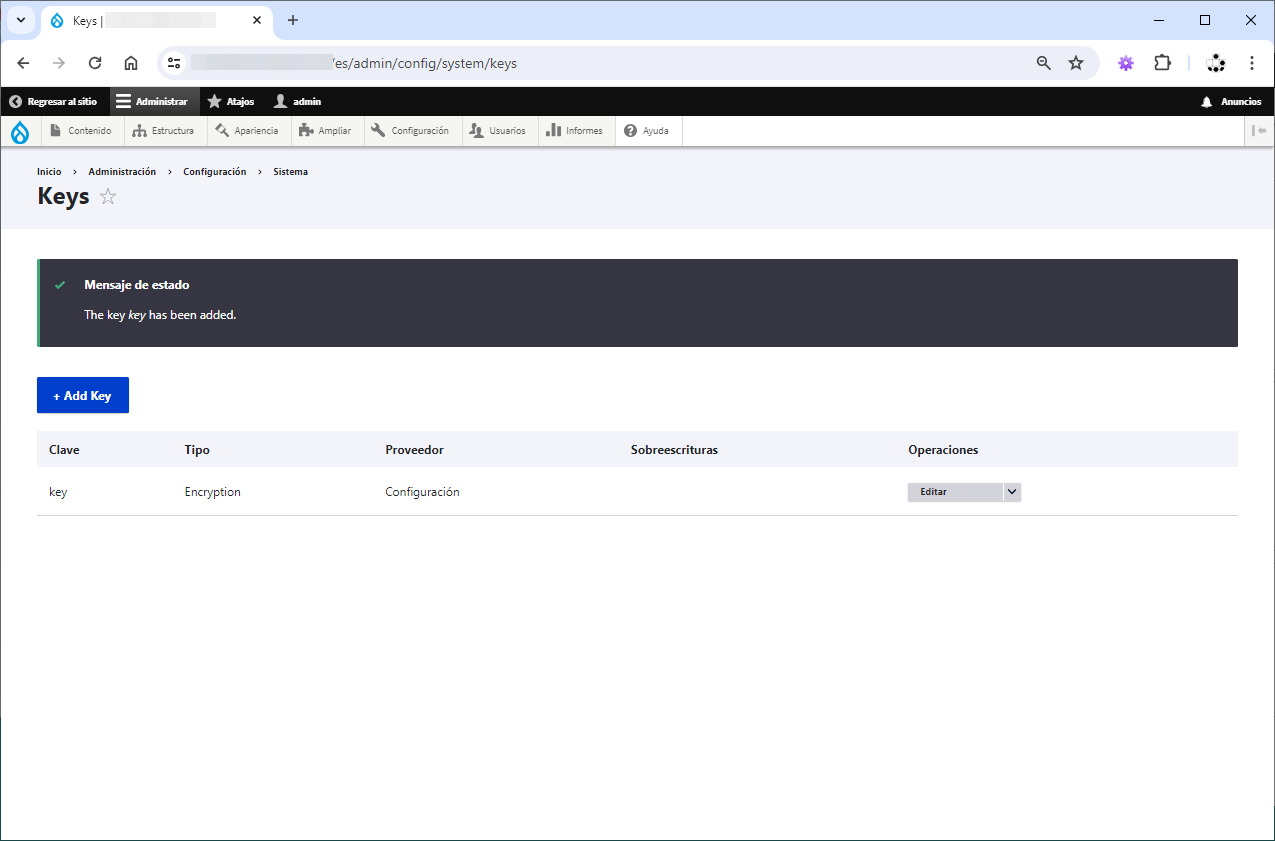Screen dimensions: 1275x841
Task: Click the Drupal logo home icon
Action: [20, 131]
